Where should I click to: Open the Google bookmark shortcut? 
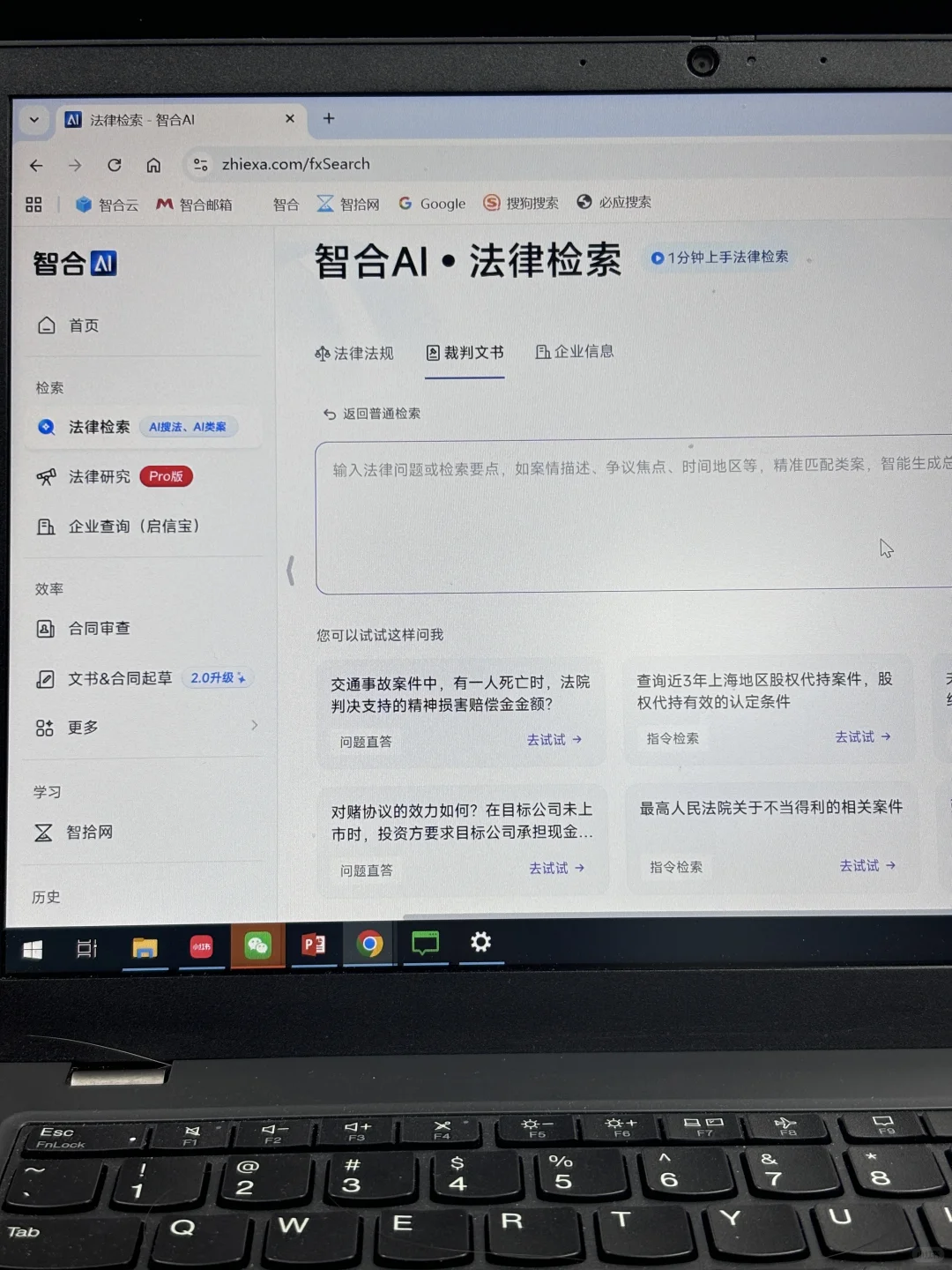click(432, 203)
